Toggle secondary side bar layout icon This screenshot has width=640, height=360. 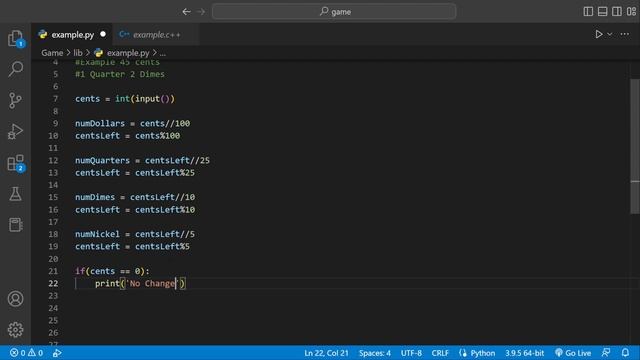[617, 11]
